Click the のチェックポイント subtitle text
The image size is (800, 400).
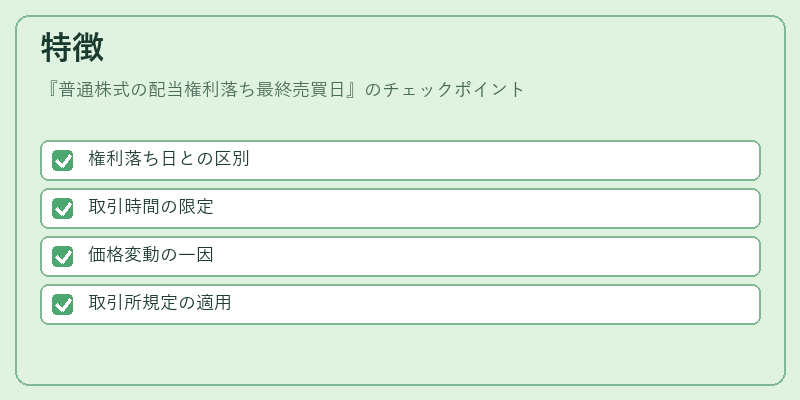445,90
